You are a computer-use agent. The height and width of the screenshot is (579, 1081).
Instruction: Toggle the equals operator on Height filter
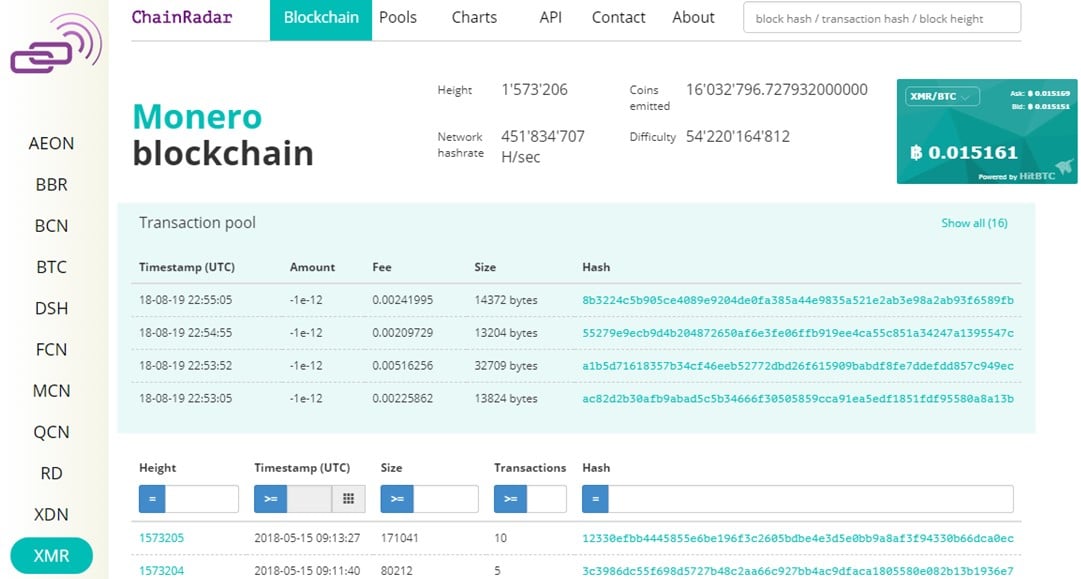(x=152, y=499)
